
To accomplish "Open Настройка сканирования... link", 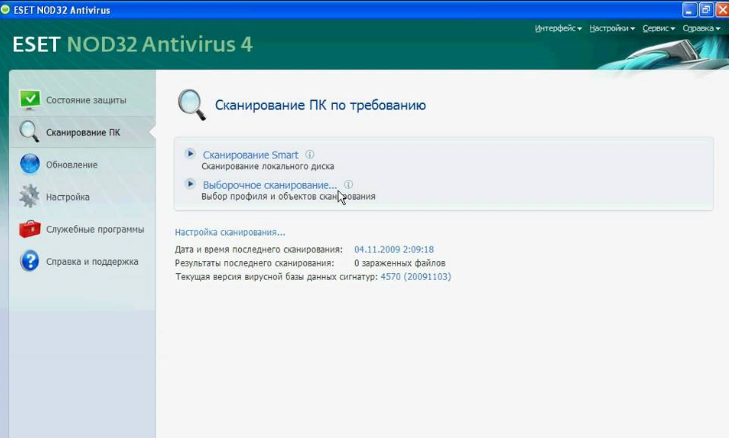I will pos(230,232).
